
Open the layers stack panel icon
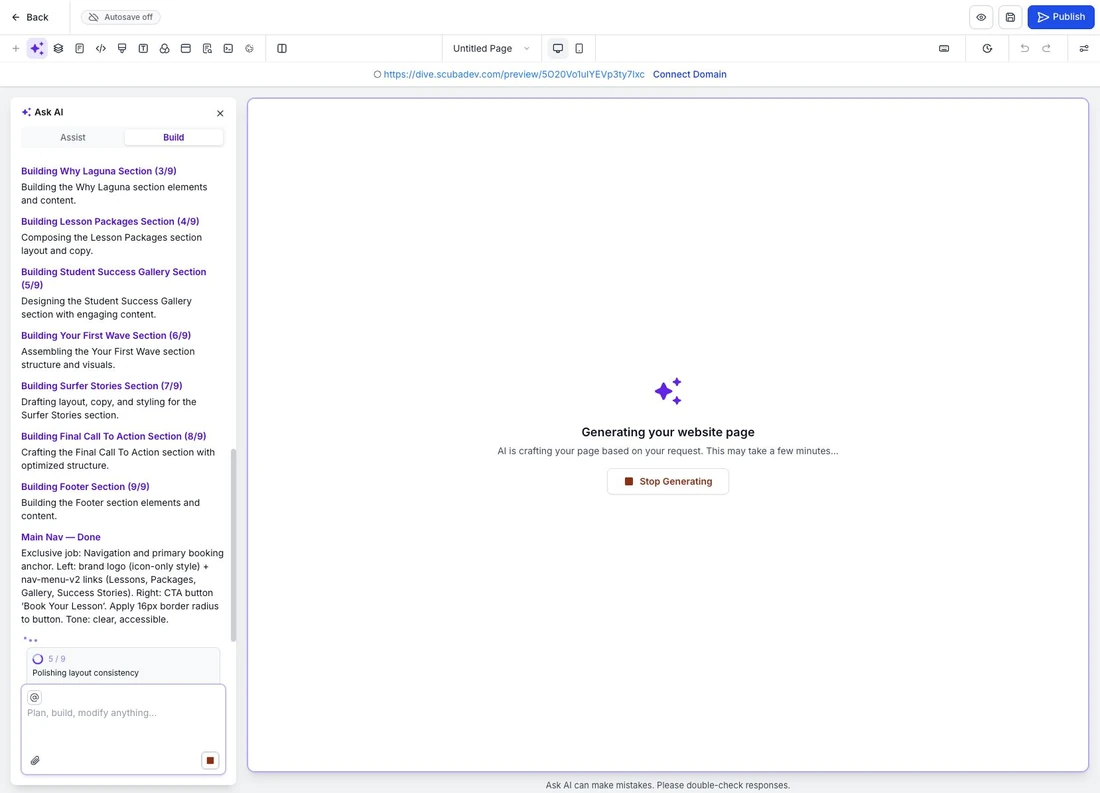(58, 48)
